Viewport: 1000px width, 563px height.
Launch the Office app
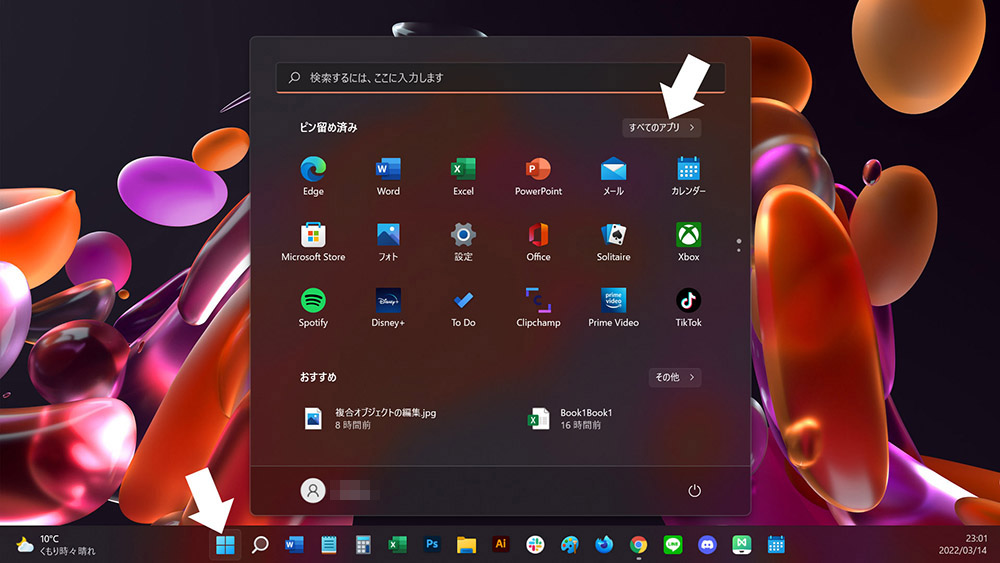coord(538,242)
